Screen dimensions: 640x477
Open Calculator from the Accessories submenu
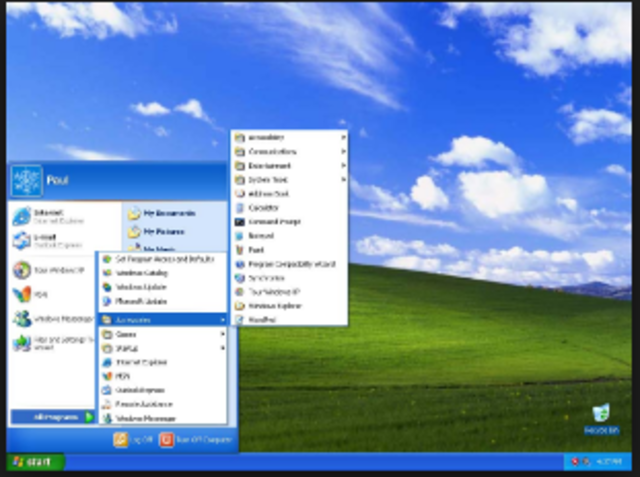point(289,208)
